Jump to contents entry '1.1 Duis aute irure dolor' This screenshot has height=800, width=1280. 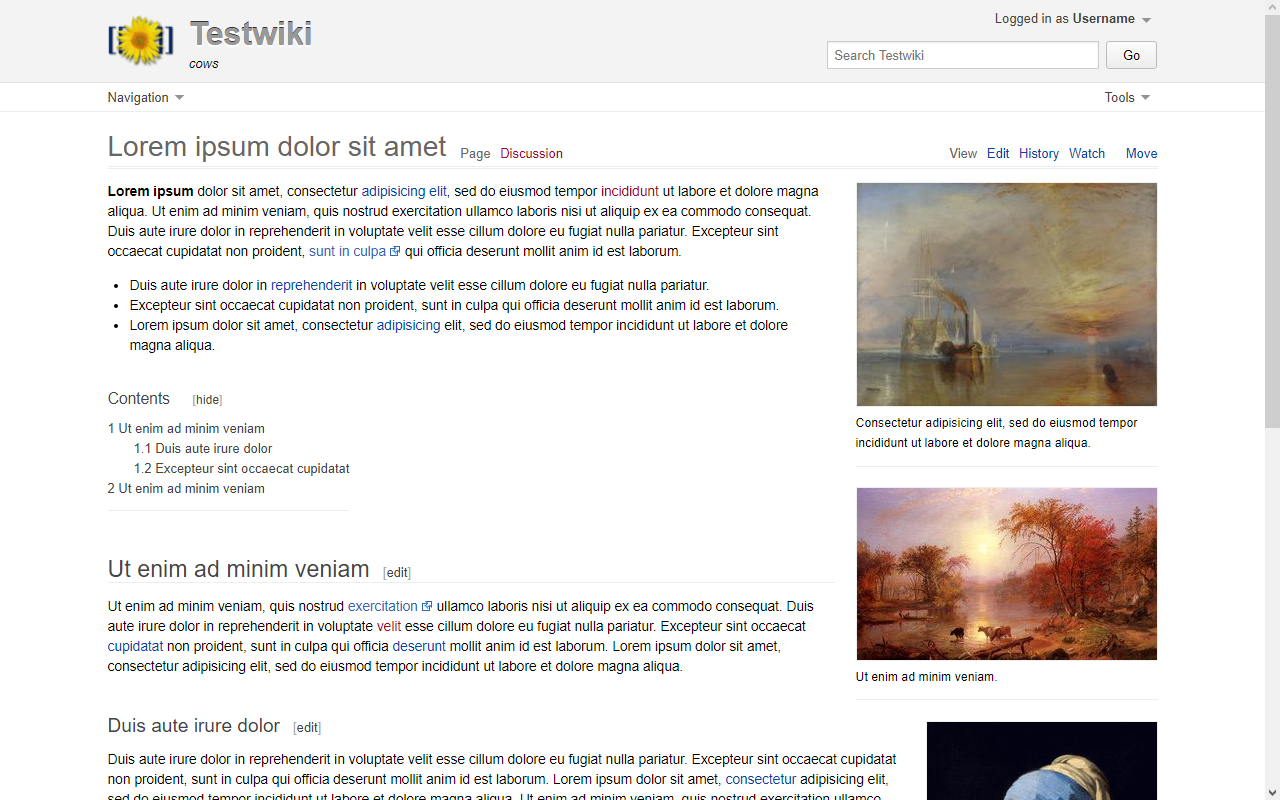[x=203, y=448]
